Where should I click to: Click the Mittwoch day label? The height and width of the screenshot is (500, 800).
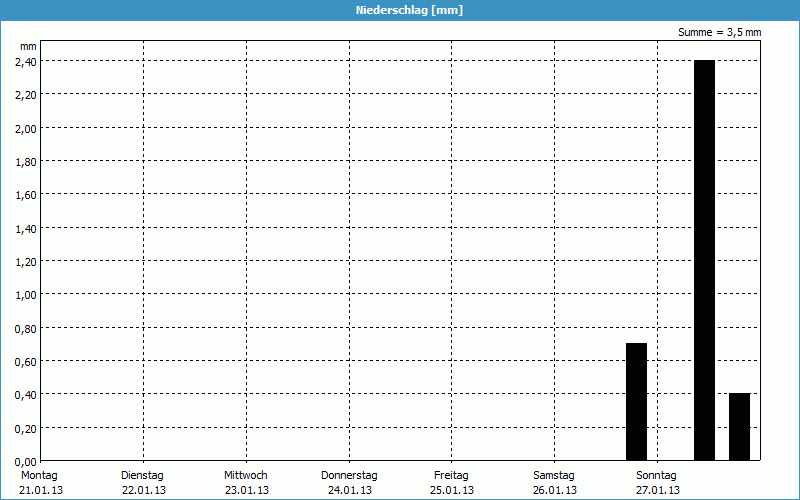pyautogui.click(x=246, y=475)
